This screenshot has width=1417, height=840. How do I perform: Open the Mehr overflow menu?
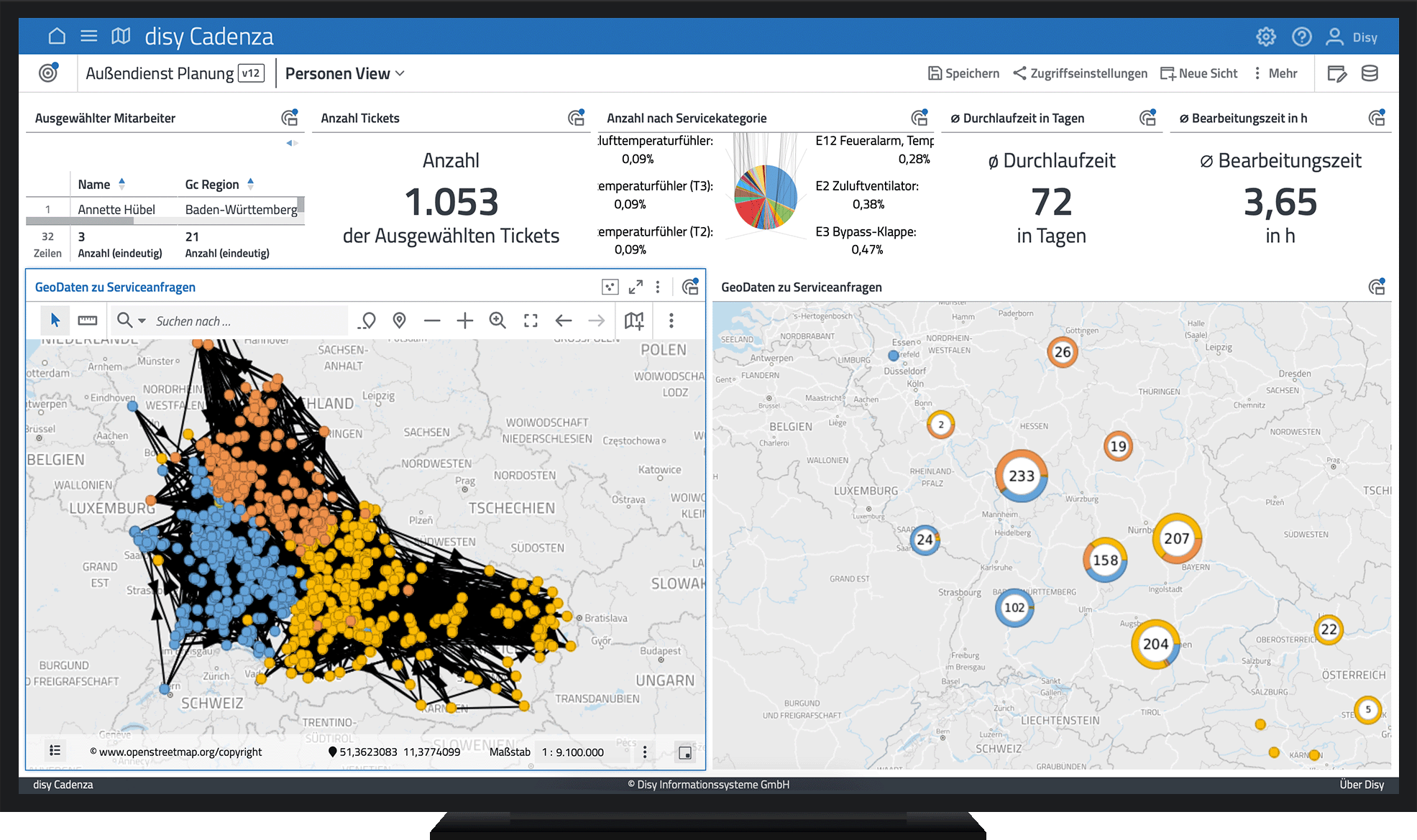click(x=1275, y=73)
